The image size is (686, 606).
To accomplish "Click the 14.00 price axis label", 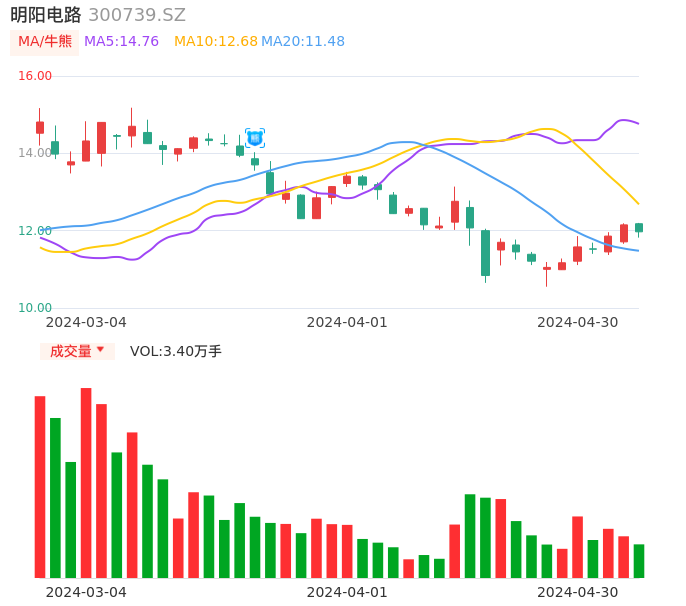I will (36, 153).
